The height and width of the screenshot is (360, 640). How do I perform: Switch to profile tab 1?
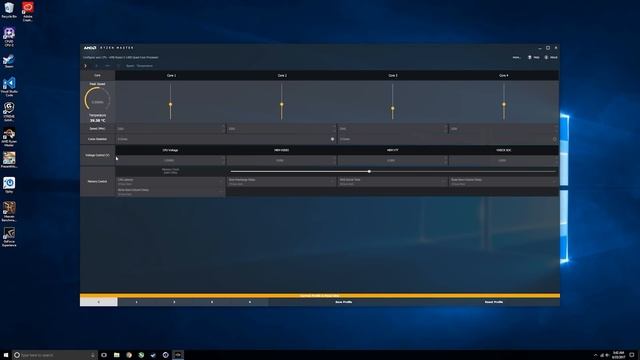click(136, 302)
